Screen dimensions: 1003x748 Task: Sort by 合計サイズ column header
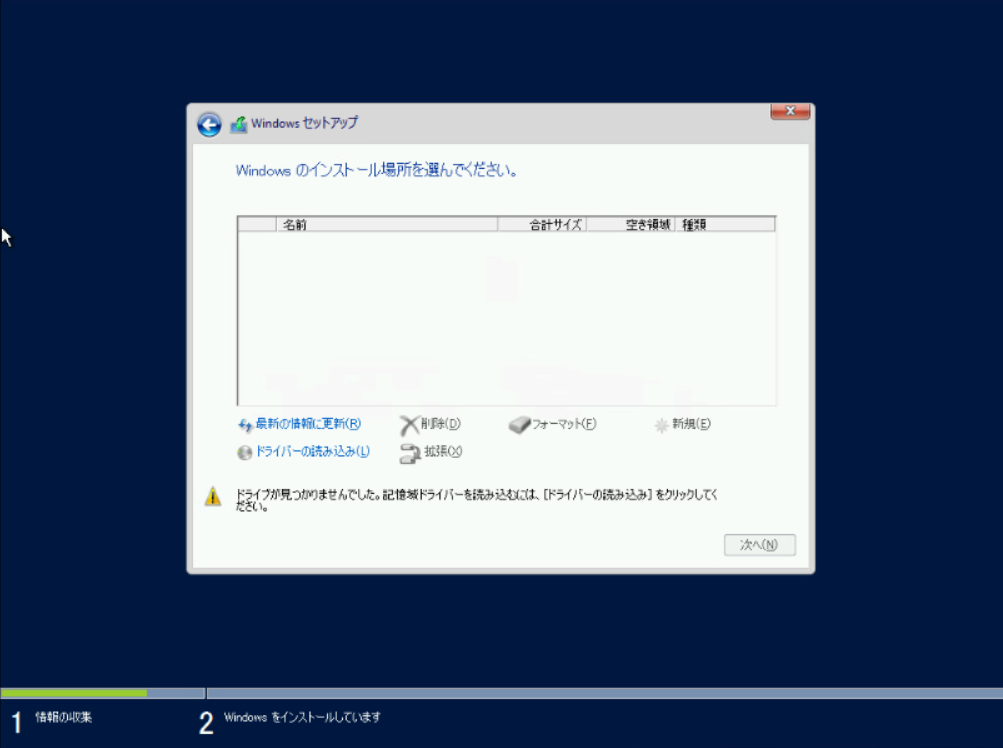point(542,225)
